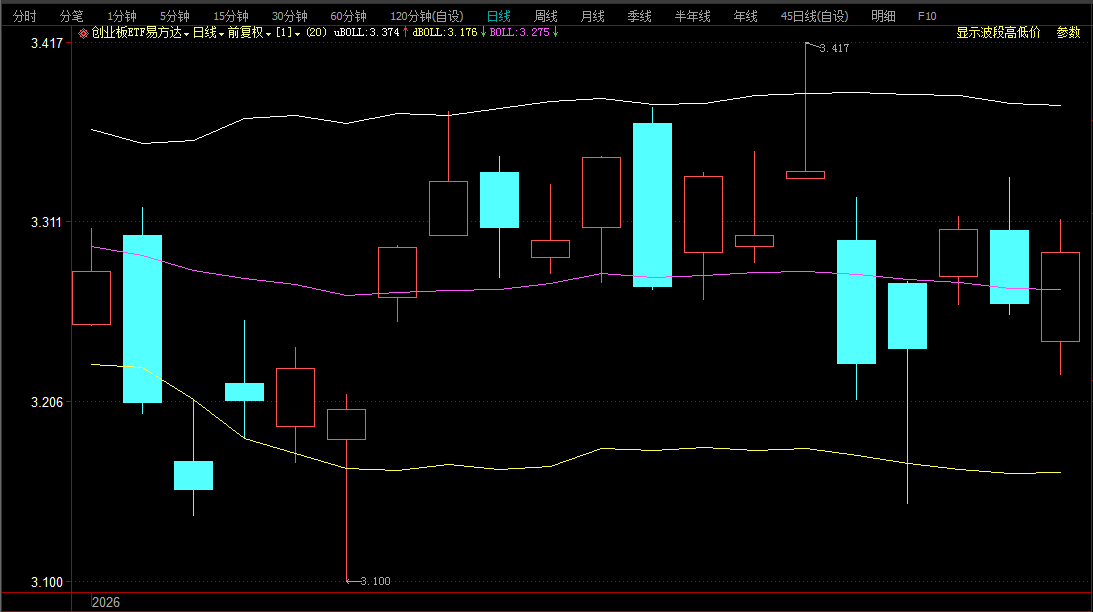The height and width of the screenshot is (612, 1093).
Task: Select the 分笔 tab
Action: pos(71,16)
